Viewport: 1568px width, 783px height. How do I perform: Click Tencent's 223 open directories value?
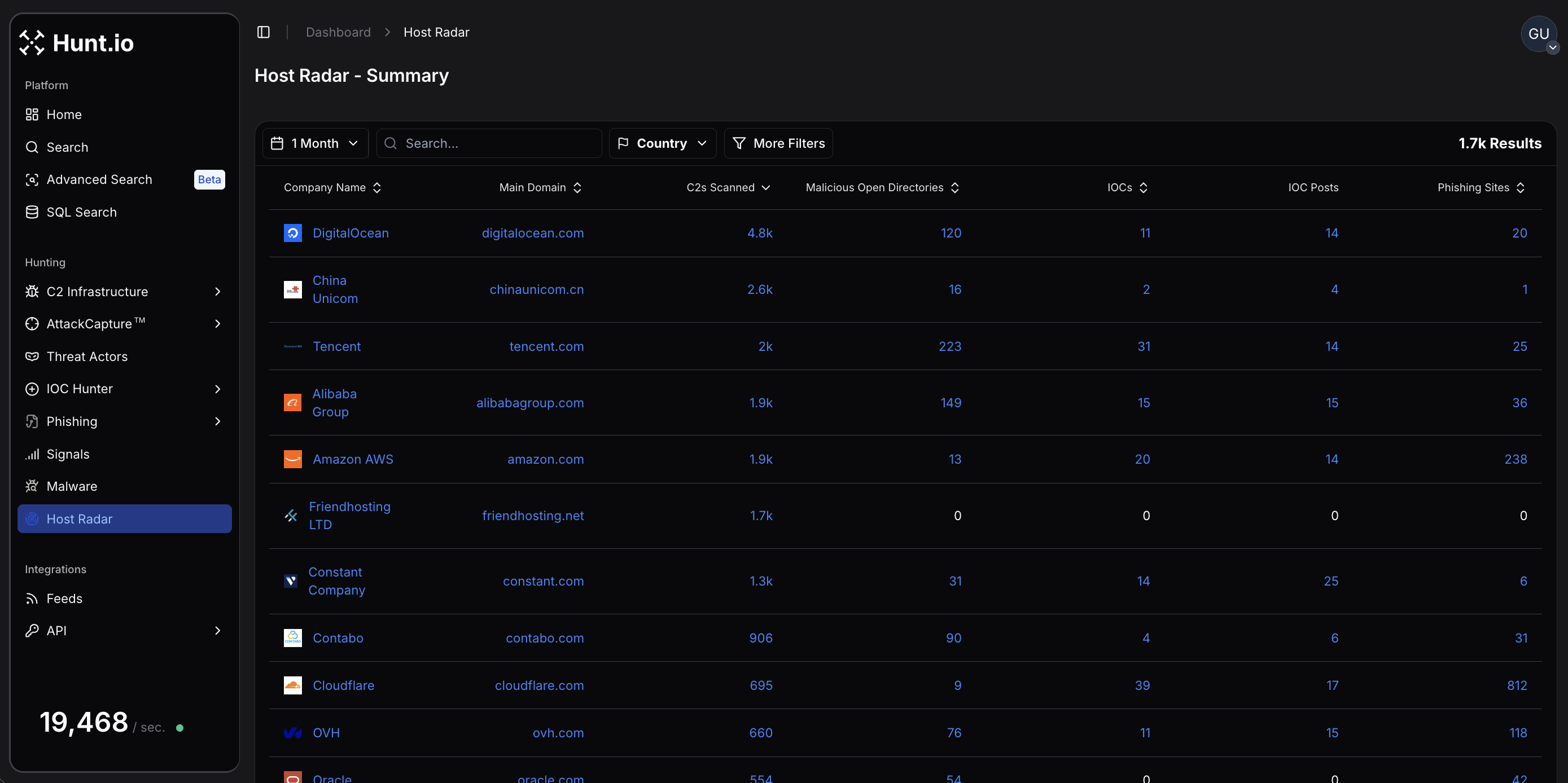click(950, 346)
